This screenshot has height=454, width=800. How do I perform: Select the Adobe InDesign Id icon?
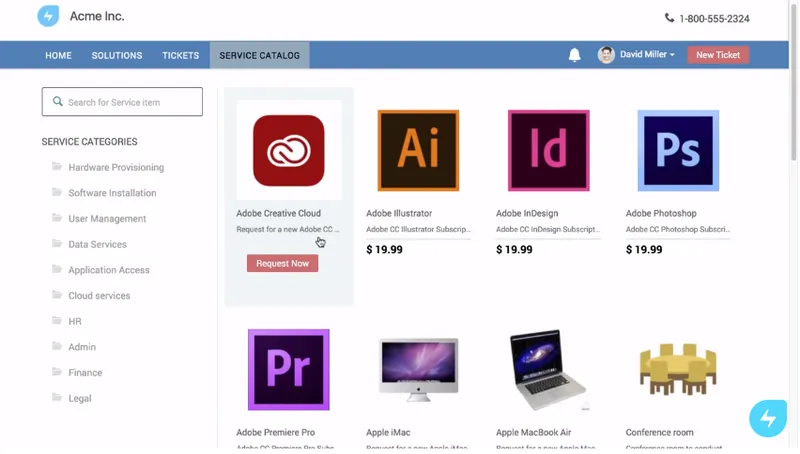point(548,150)
